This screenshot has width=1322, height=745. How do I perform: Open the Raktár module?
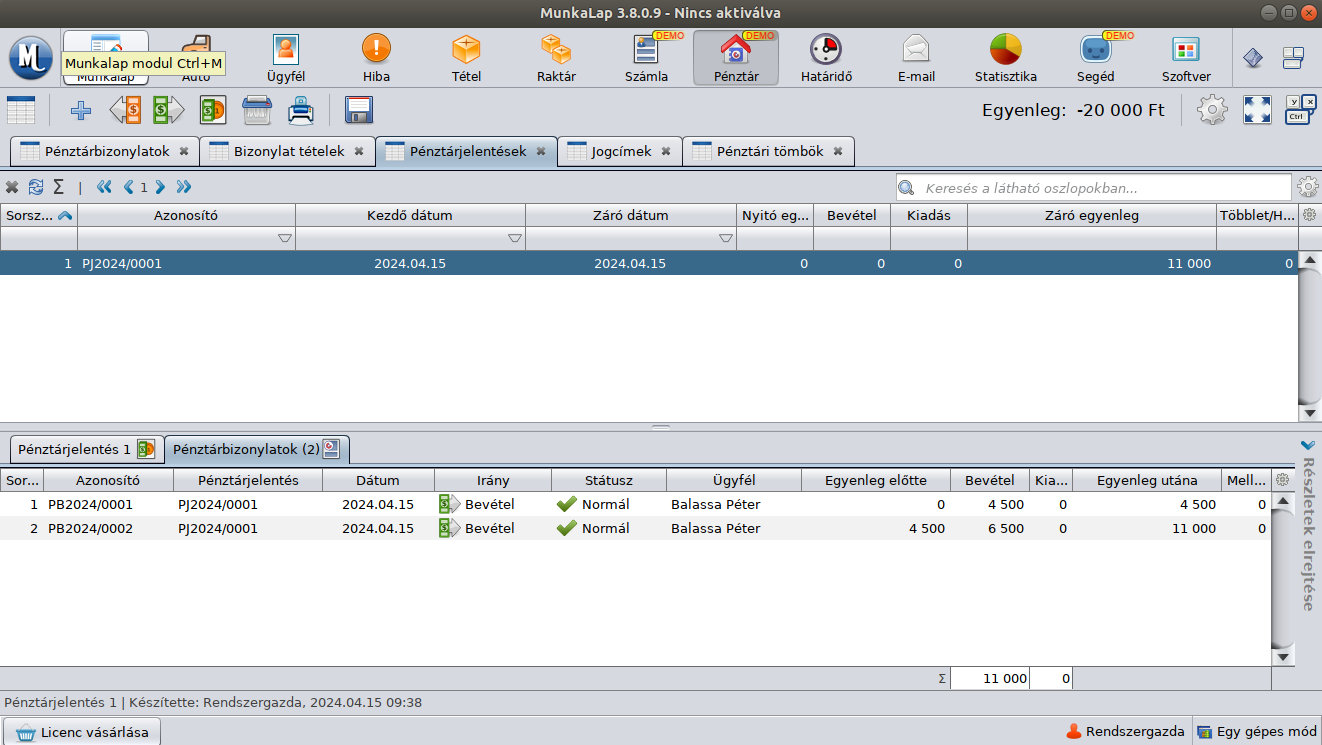coord(556,57)
